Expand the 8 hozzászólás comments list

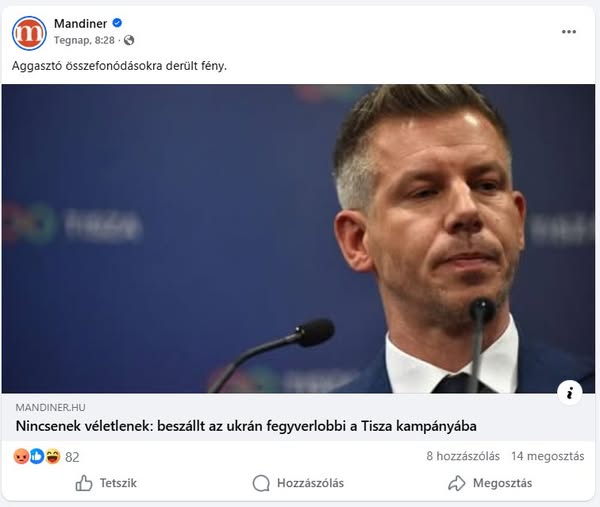[x=463, y=456]
